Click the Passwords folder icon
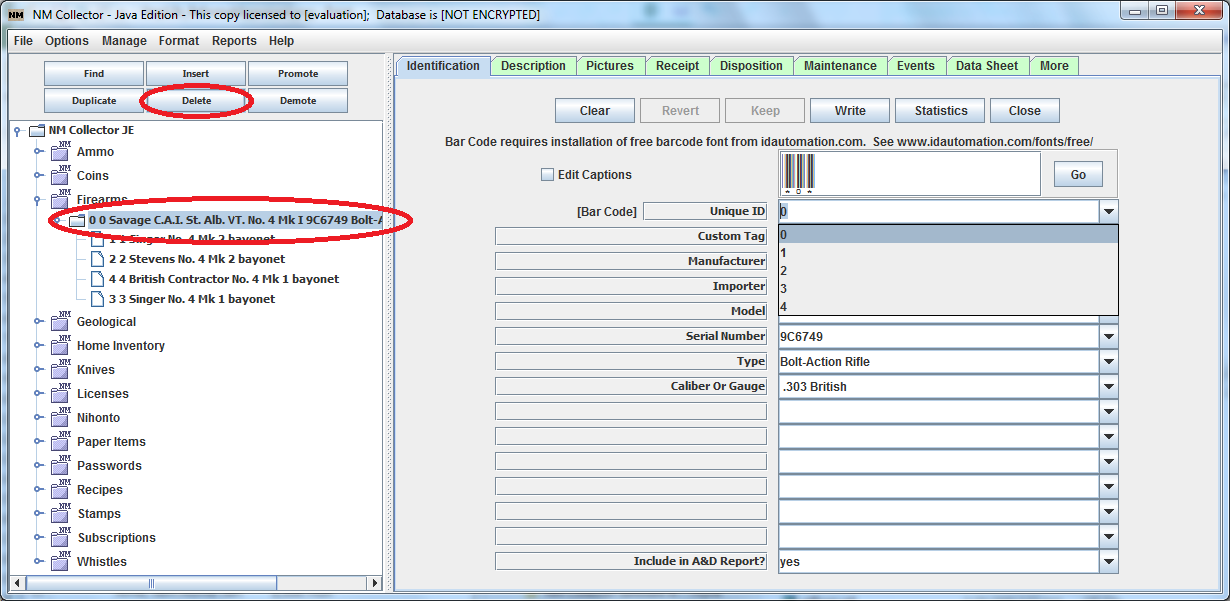 pos(58,465)
